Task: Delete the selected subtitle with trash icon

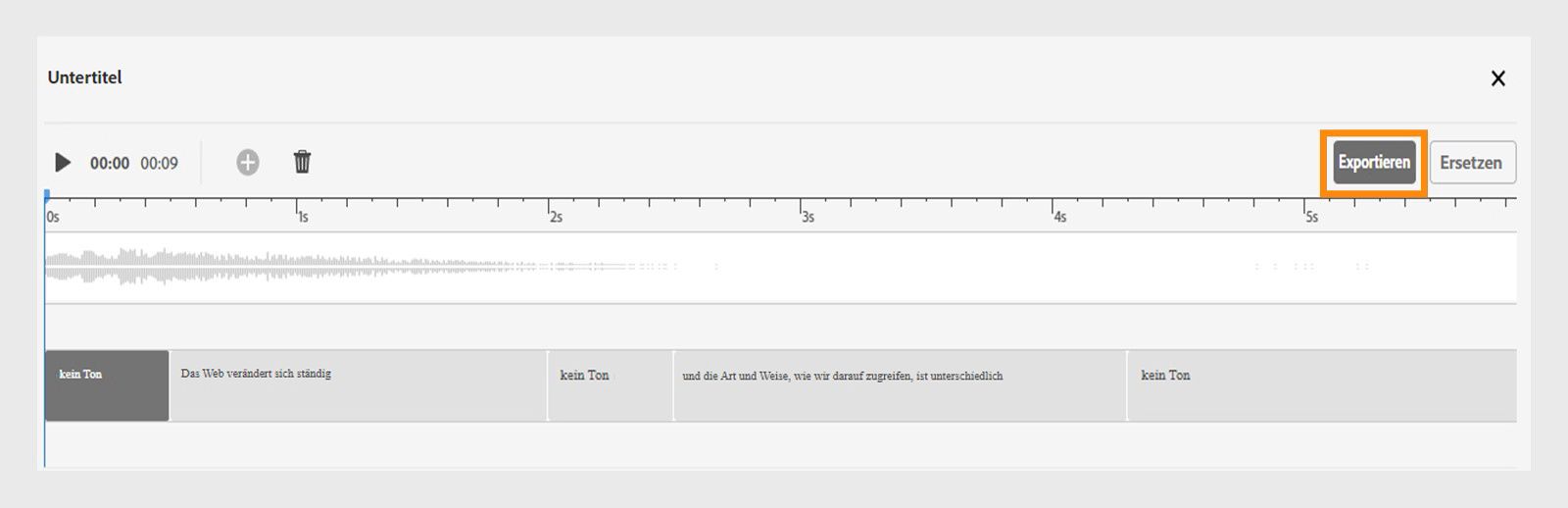Action: click(303, 162)
